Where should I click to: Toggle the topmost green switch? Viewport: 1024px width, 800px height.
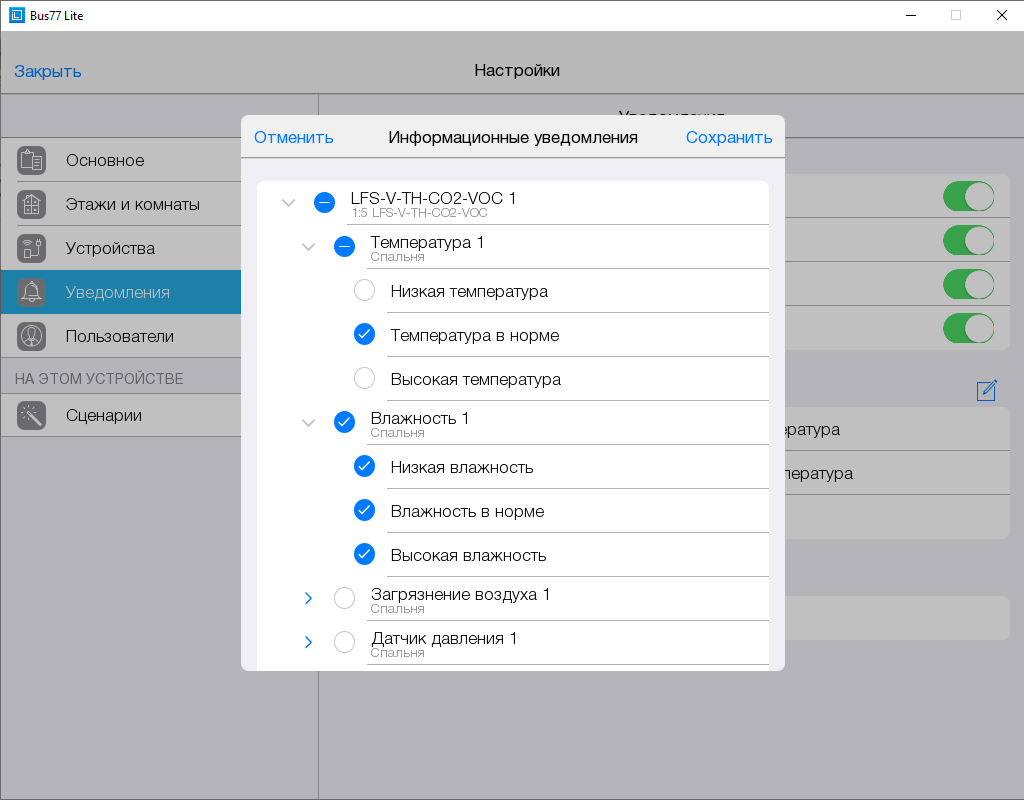point(968,196)
